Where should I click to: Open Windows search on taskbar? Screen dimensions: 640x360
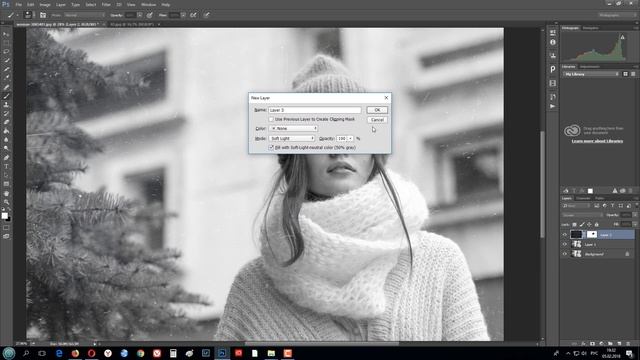(26, 353)
